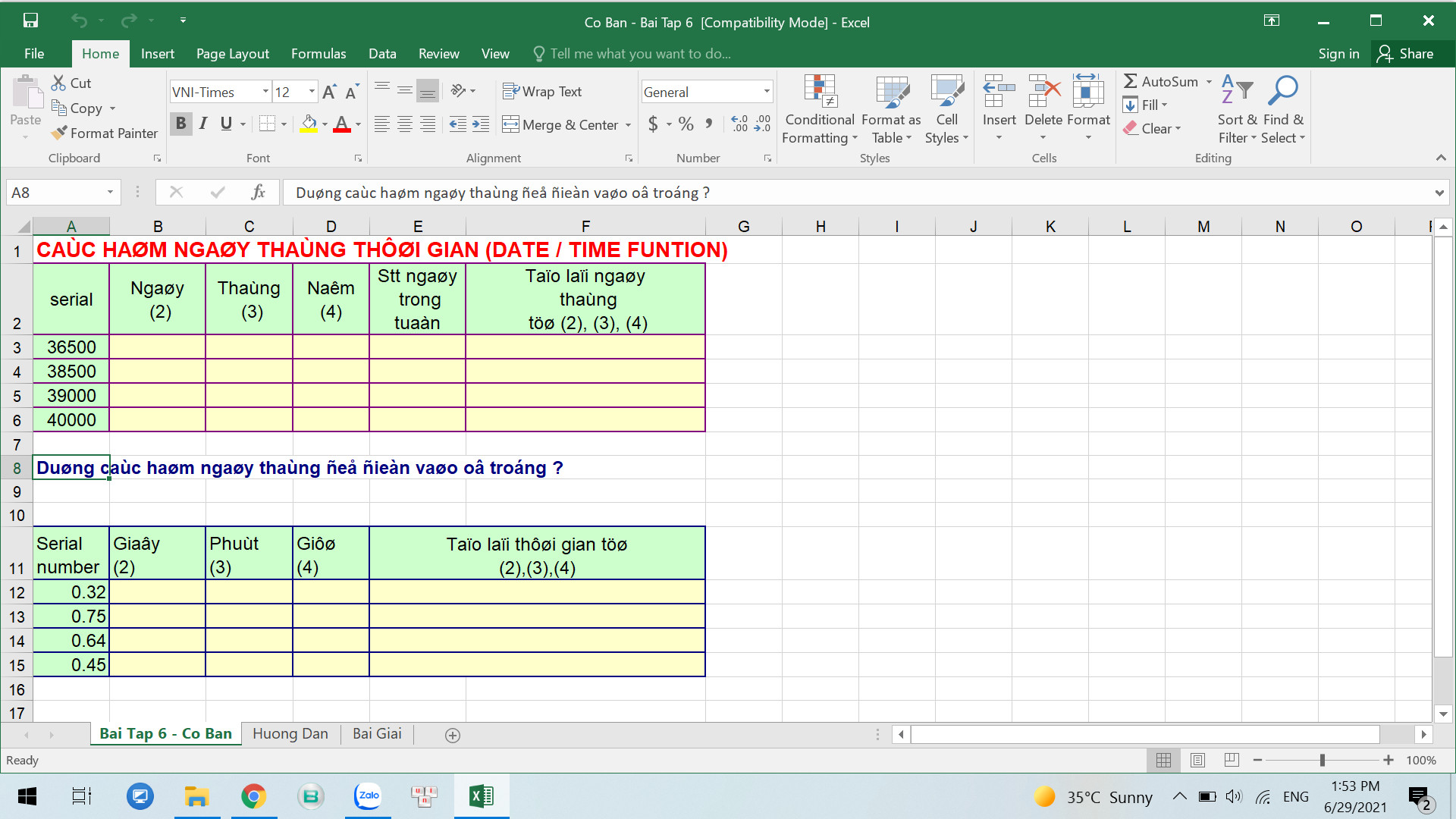Expand the Name Box dropdown arrow
1456x819 pixels.
(110, 193)
